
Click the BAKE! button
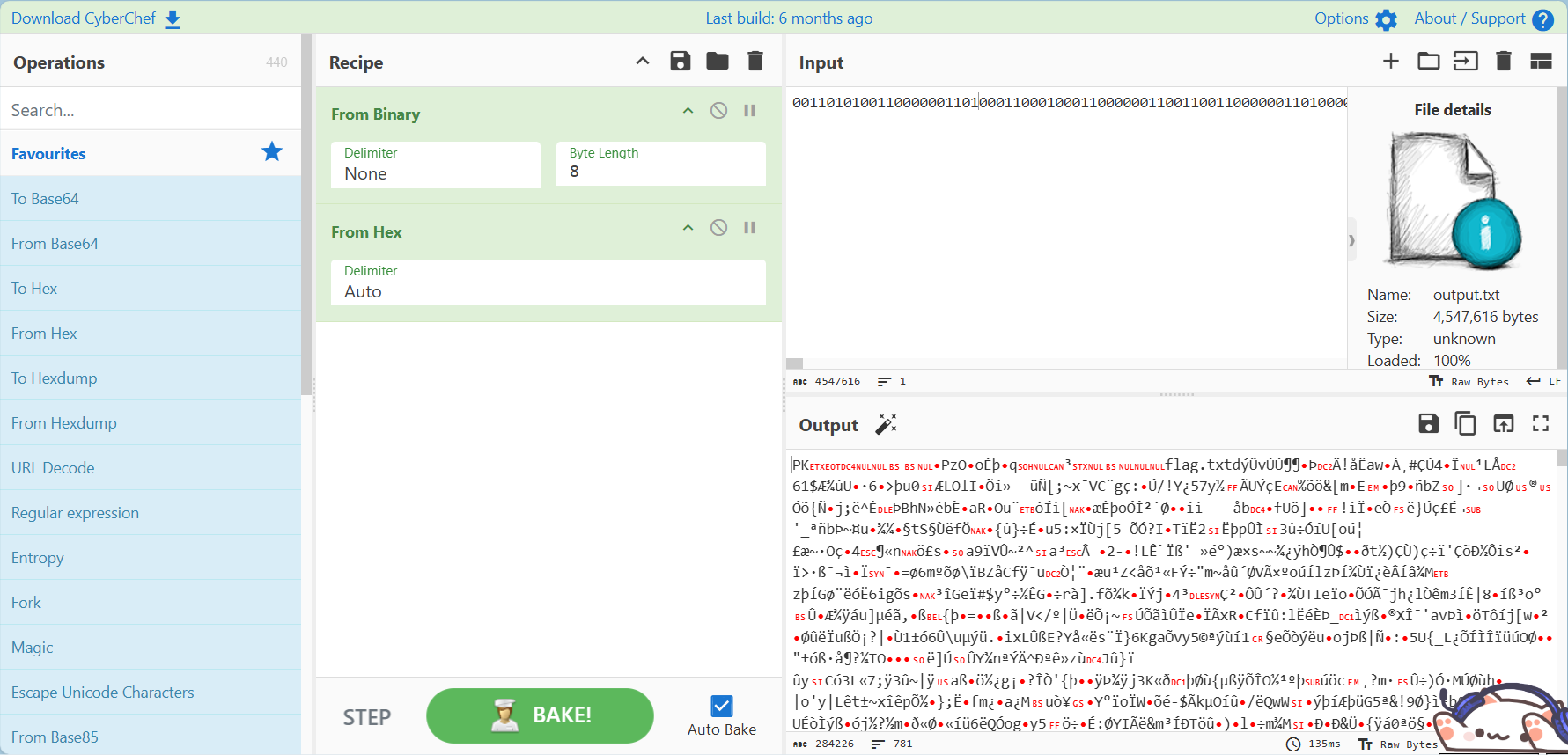[x=540, y=715]
